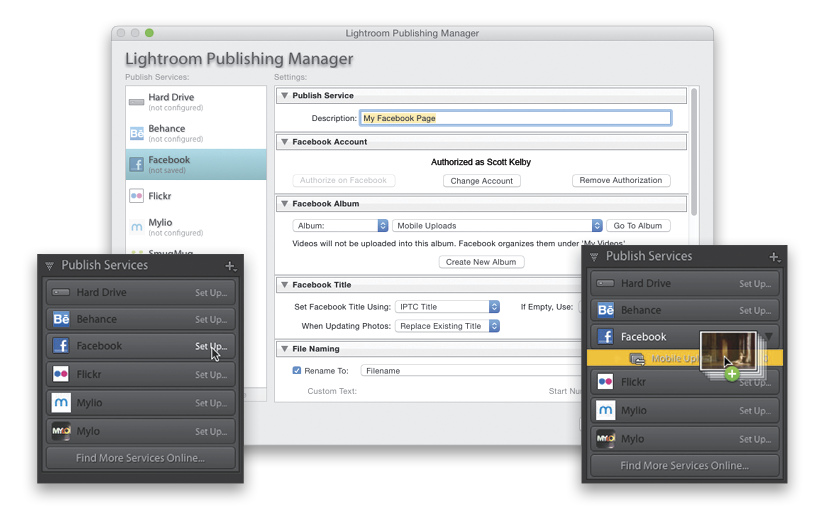Click Set Up next to Facebook in left panel

[x=211, y=347]
